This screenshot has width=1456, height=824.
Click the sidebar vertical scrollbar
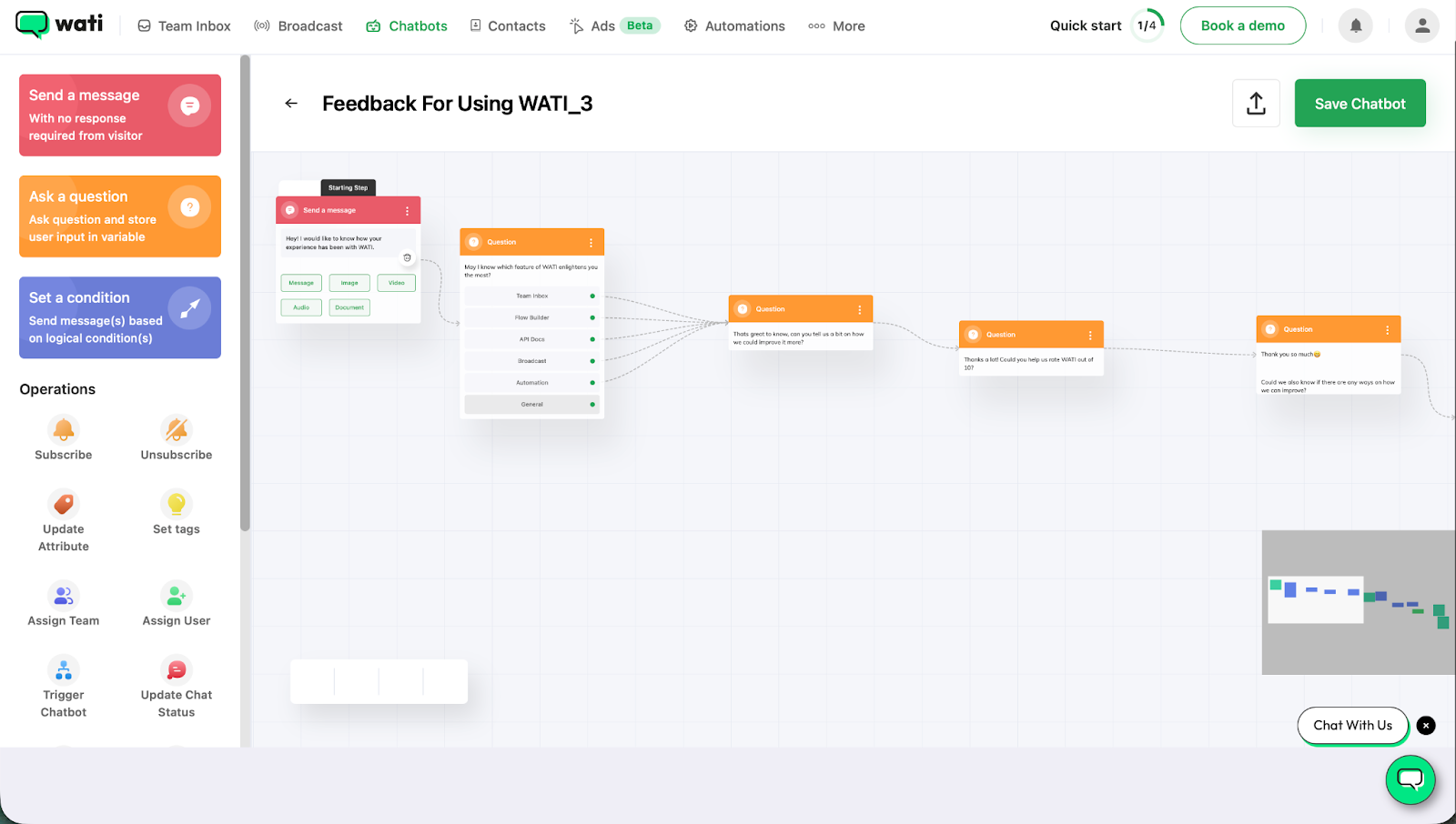[x=245, y=293]
